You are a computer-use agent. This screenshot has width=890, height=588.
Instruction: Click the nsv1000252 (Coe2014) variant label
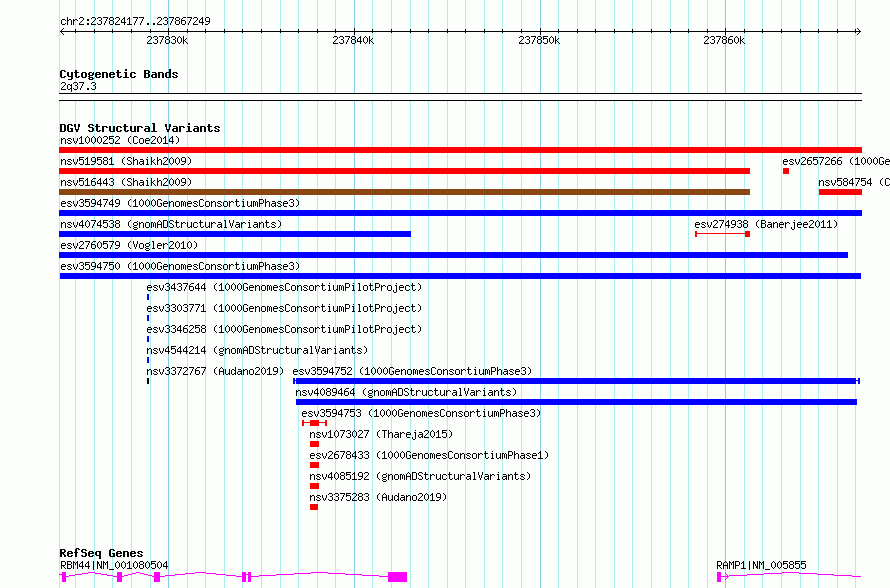(120, 140)
